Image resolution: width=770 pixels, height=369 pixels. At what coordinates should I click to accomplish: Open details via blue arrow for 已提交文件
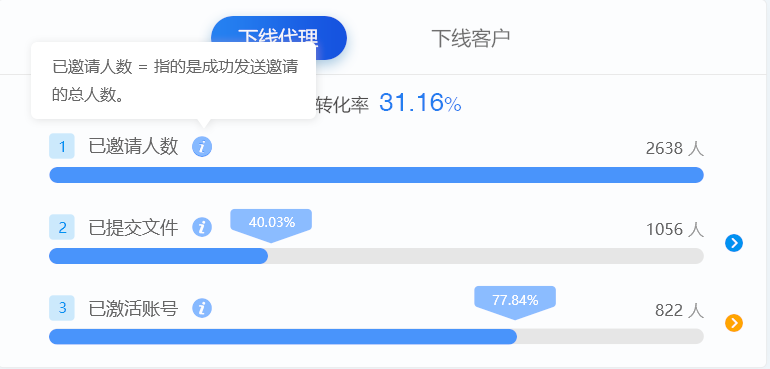734,243
